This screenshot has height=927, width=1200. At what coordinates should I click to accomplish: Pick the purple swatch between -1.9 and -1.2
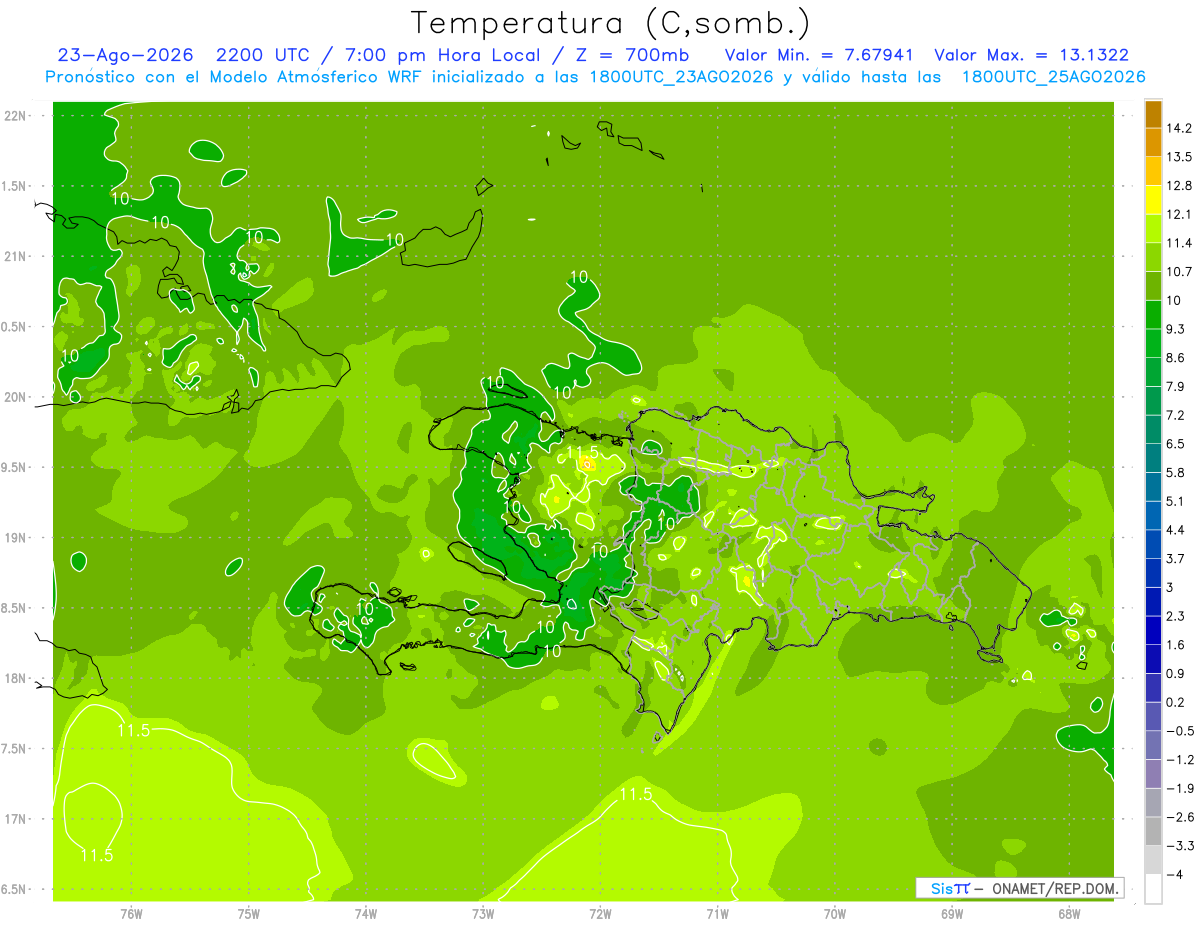(x=1154, y=774)
